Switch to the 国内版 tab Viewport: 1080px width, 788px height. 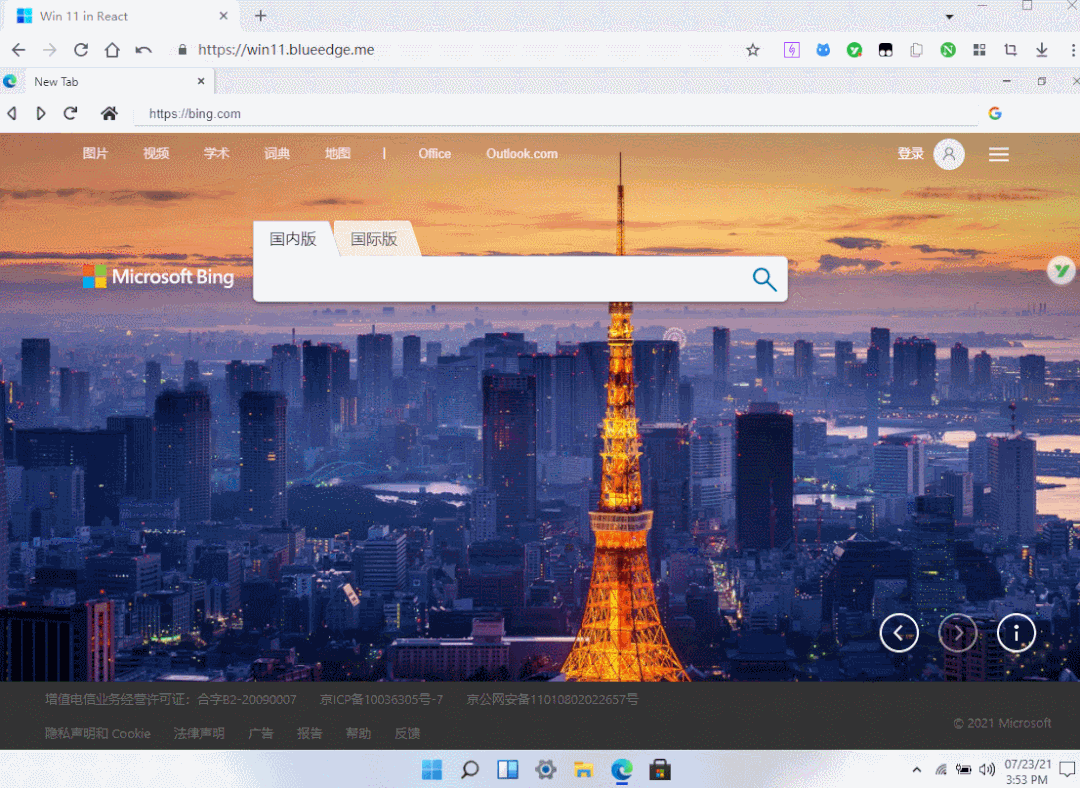pos(293,238)
